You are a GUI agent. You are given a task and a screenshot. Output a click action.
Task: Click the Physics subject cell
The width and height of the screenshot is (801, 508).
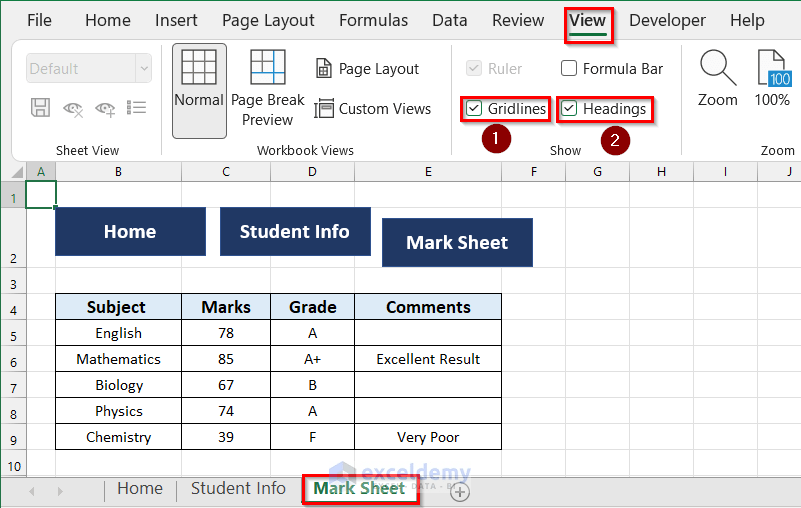(119, 411)
